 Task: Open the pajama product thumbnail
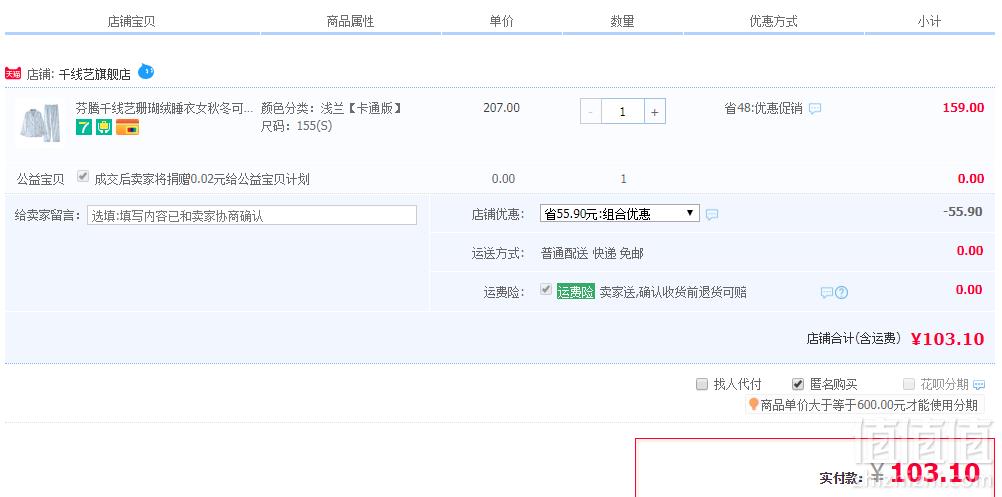point(40,123)
